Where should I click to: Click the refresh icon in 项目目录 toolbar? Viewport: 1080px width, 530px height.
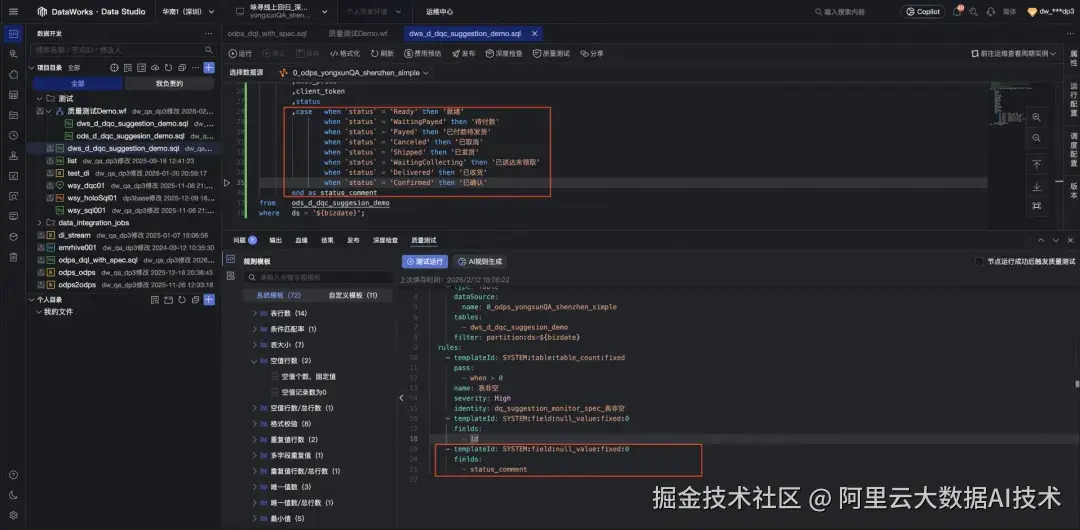click(168, 68)
